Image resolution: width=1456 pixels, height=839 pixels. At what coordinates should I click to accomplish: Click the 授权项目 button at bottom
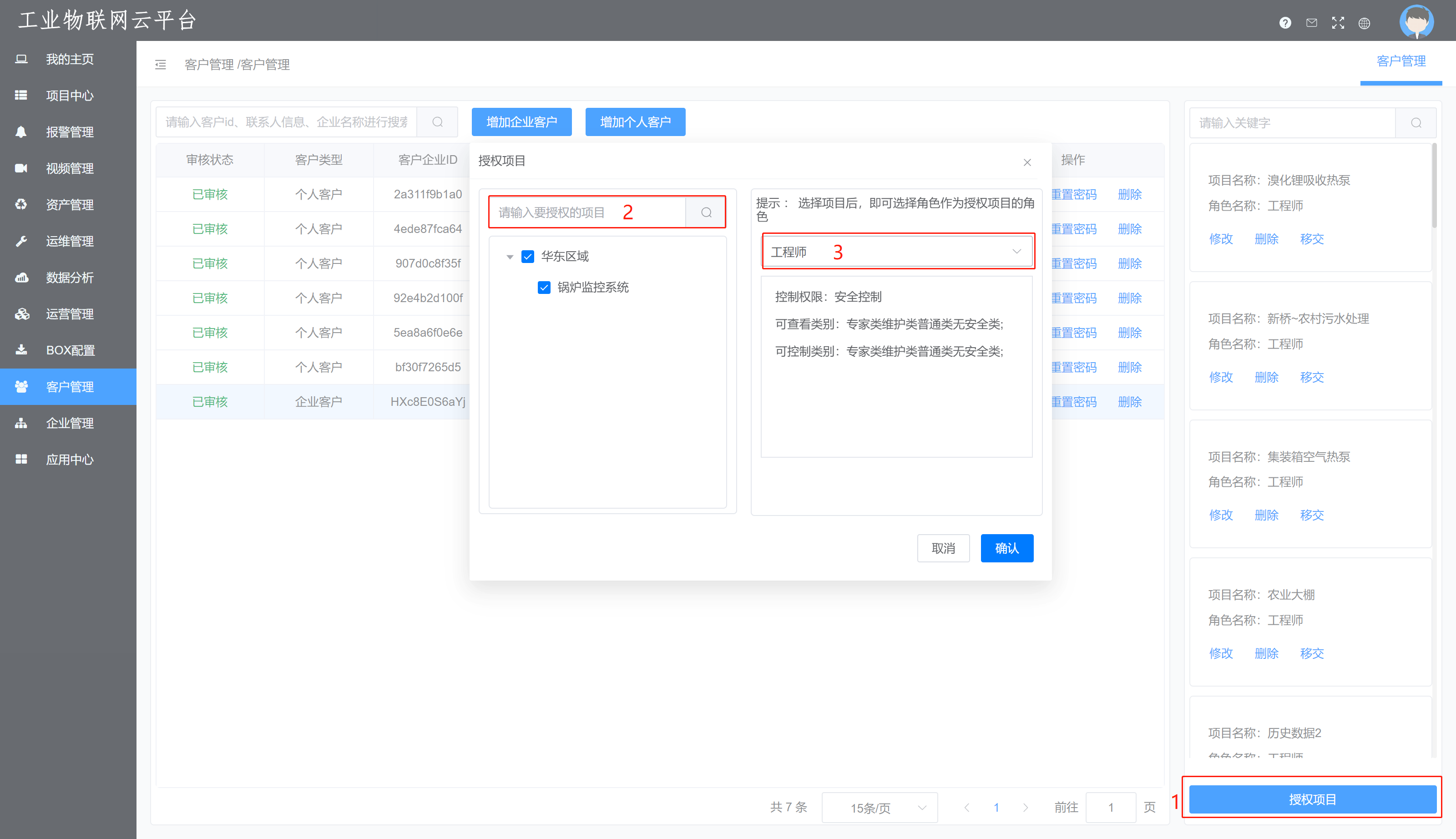click(1312, 799)
